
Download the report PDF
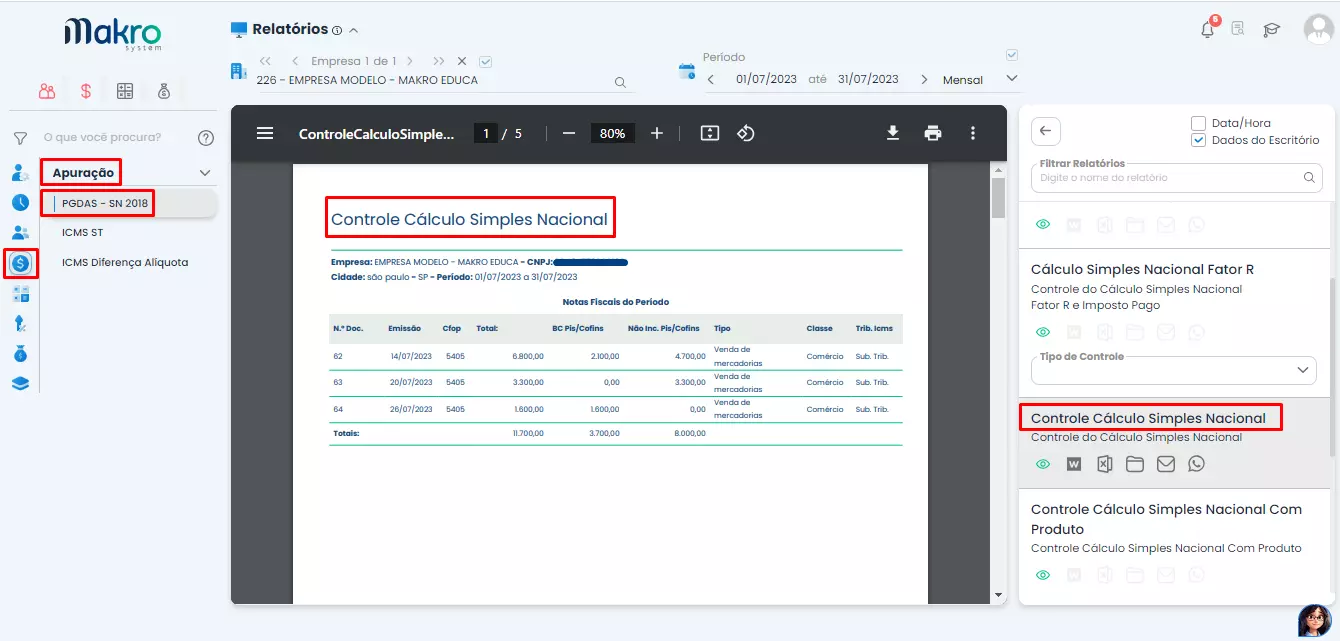click(893, 133)
